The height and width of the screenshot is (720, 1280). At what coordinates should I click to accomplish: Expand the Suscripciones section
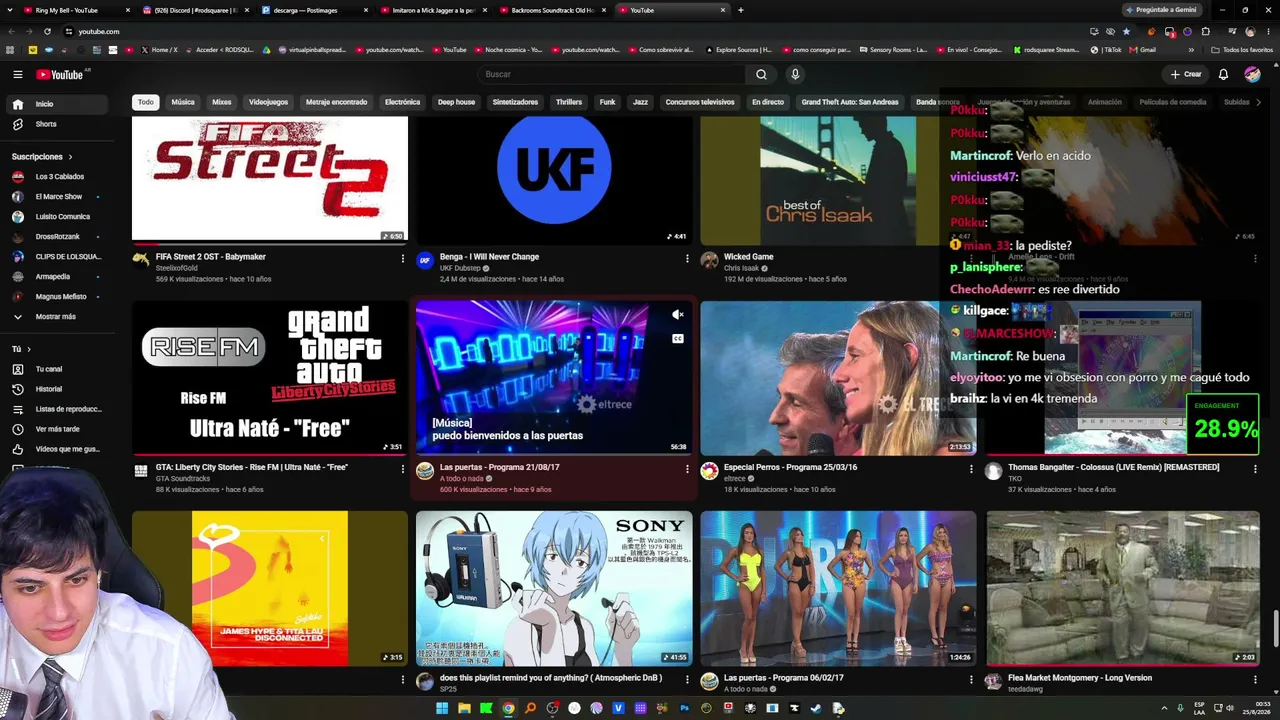point(42,157)
